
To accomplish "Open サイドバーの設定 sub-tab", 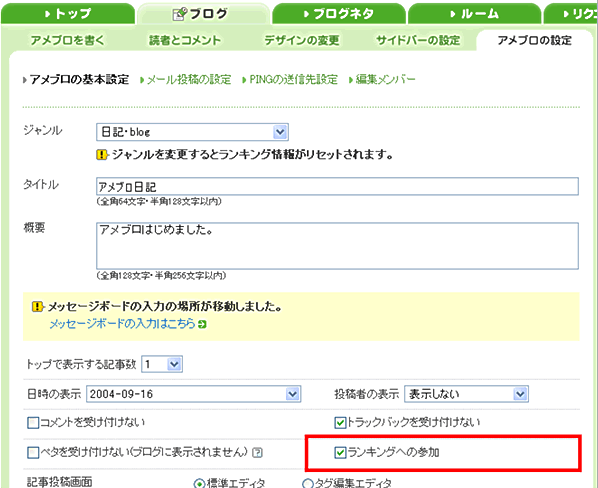I will tap(418, 40).
